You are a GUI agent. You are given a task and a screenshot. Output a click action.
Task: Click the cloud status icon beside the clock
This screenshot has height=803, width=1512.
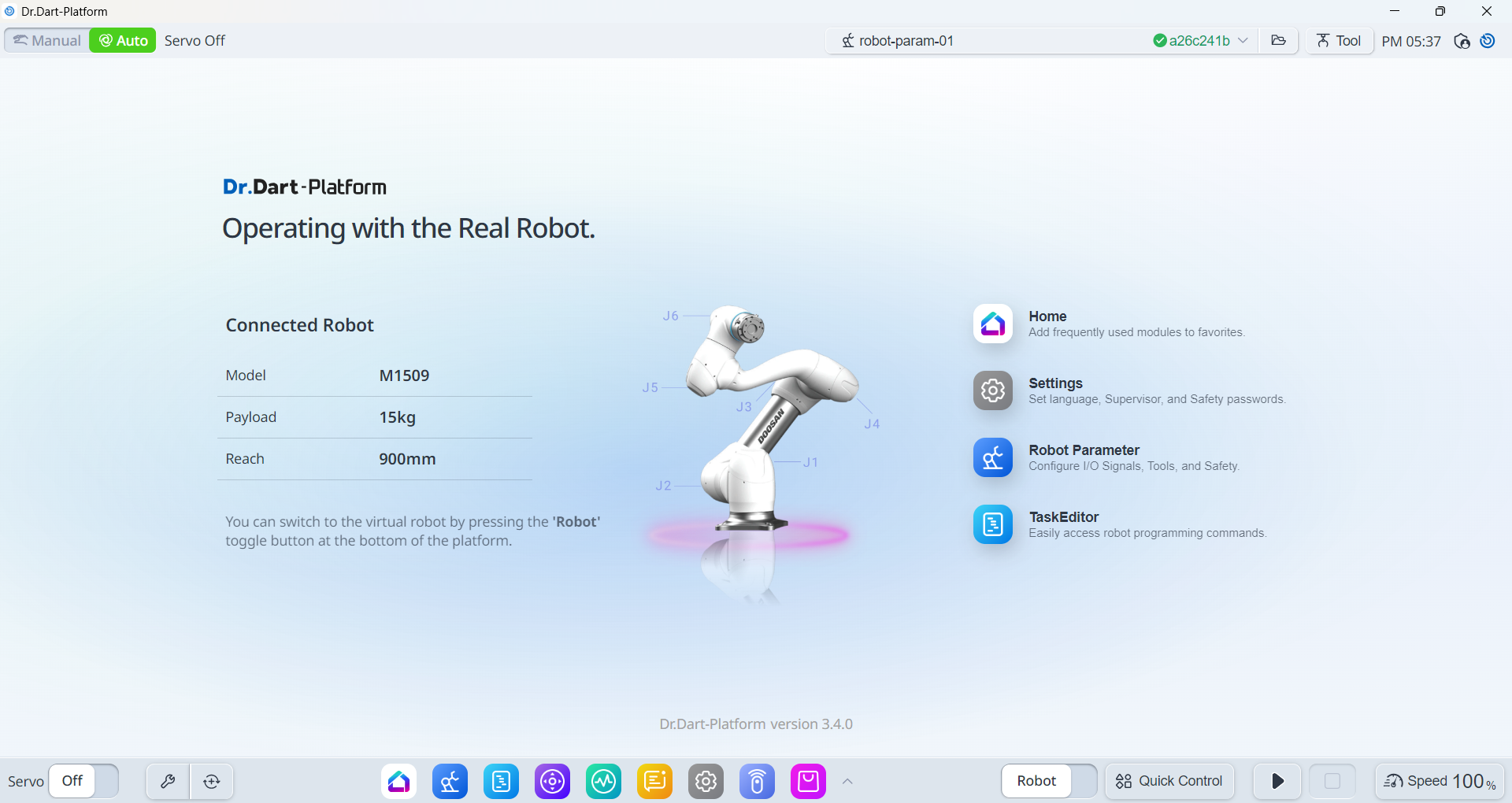pos(1462,41)
